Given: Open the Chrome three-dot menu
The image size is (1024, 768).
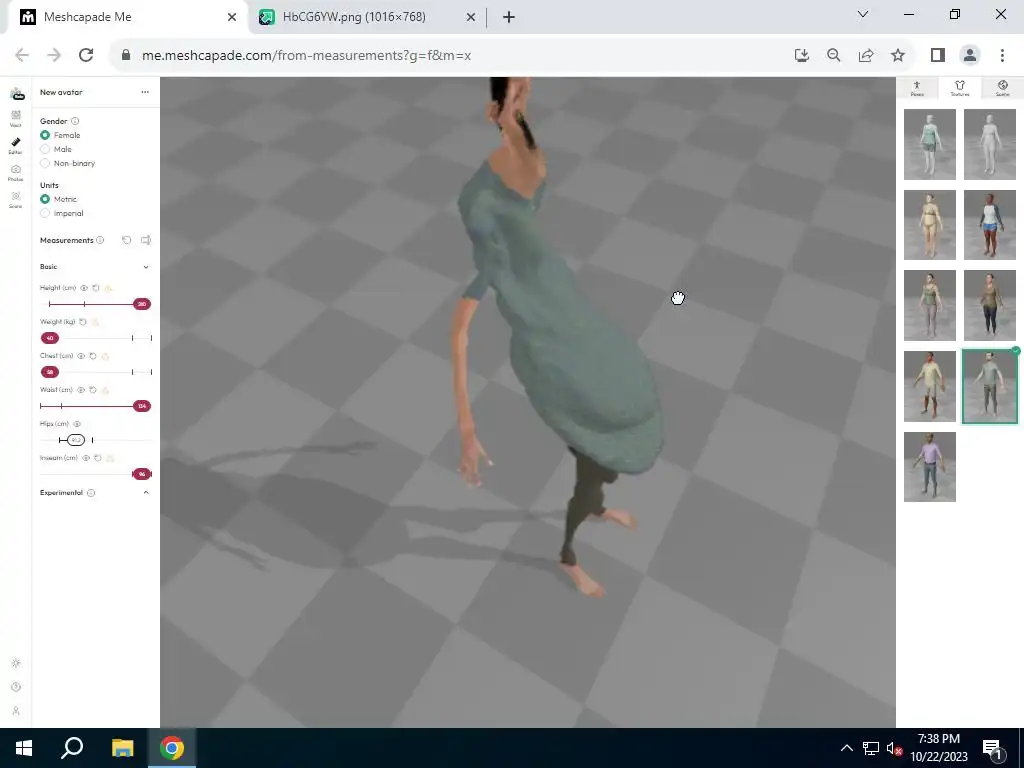Looking at the screenshot, I should coord(1002,56).
